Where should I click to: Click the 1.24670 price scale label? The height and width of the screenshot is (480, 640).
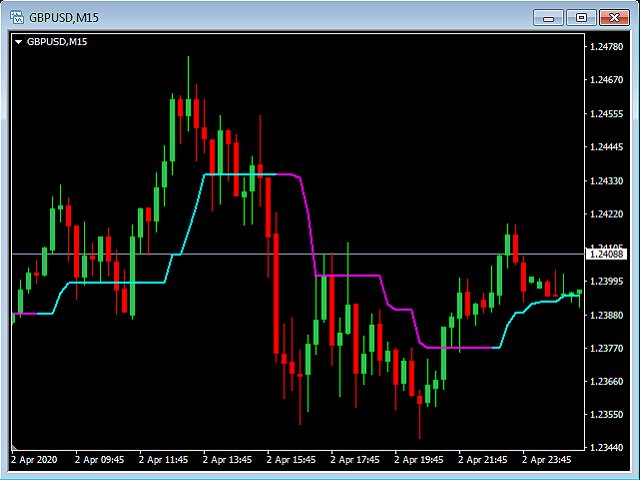point(607,80)
